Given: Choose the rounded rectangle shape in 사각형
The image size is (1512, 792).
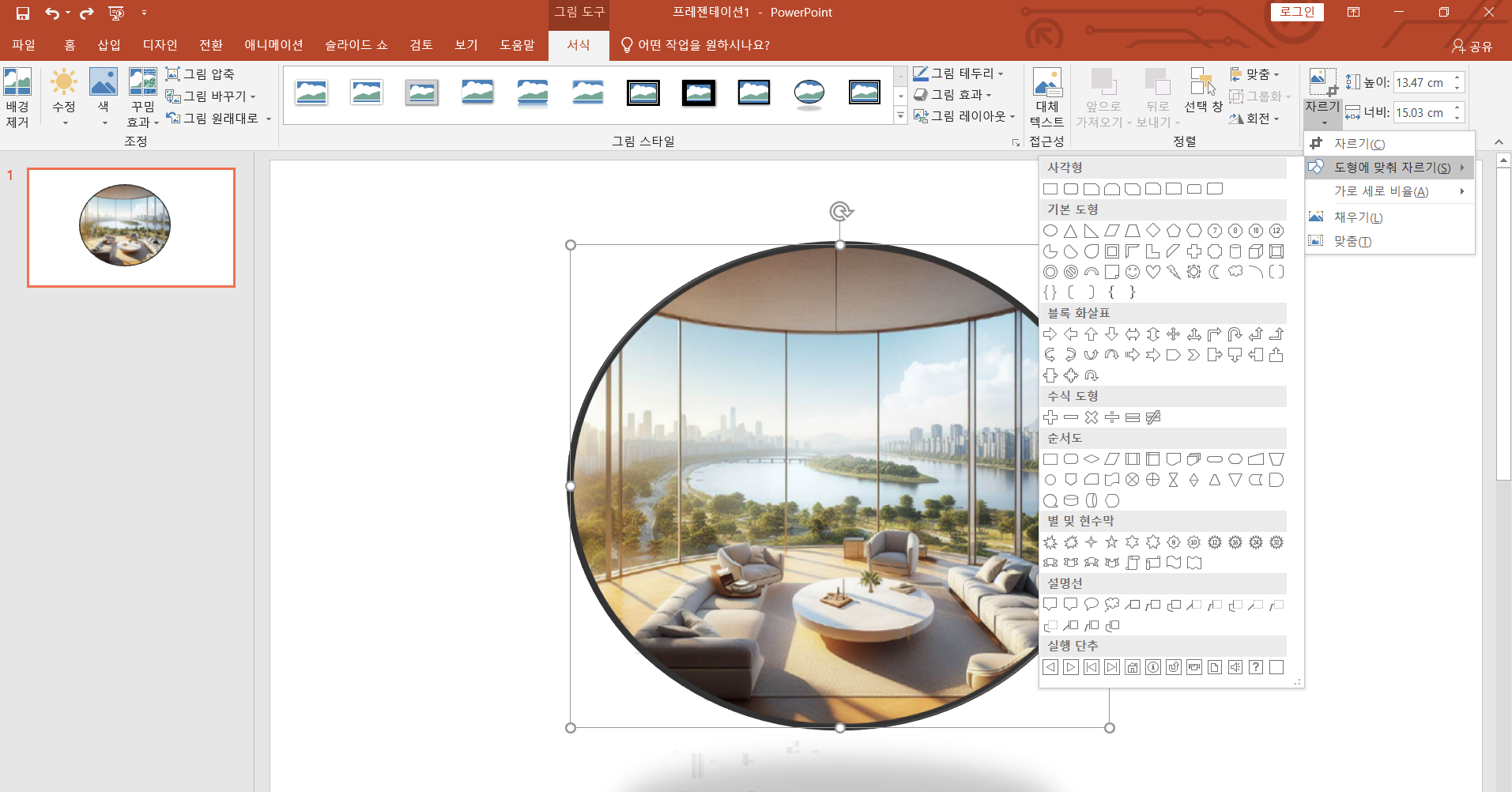Looking at the screenshot, I should 1071,189.
